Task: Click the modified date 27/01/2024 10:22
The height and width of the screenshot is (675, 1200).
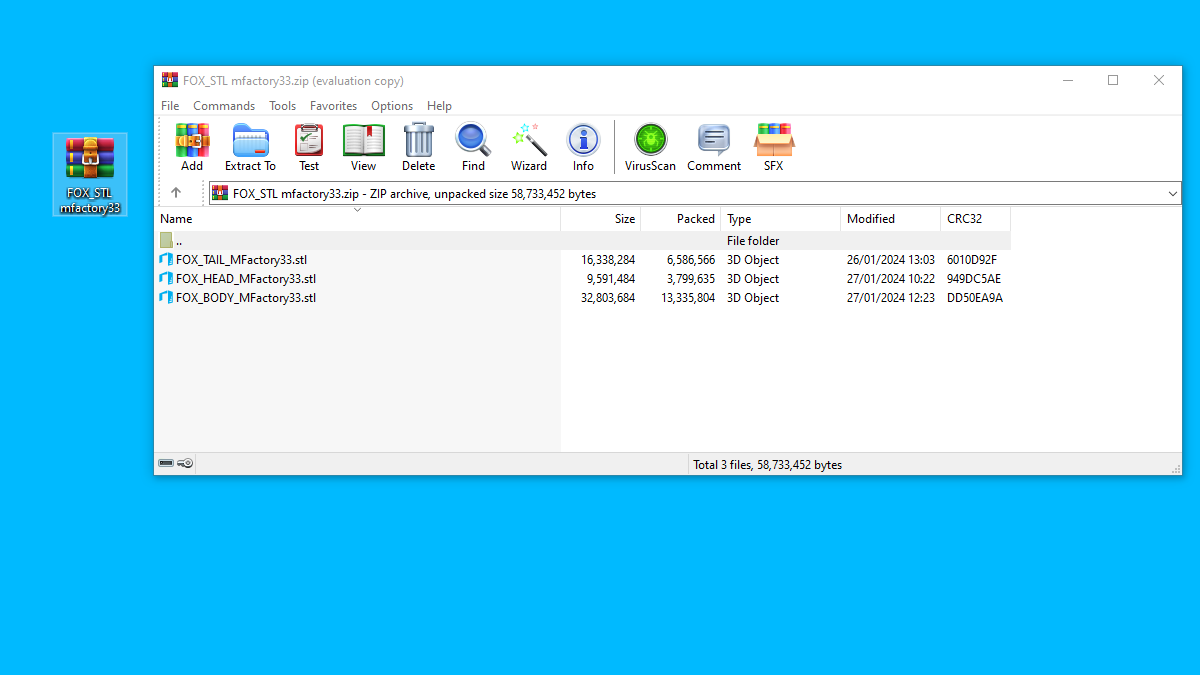Action: pos(891,279)
